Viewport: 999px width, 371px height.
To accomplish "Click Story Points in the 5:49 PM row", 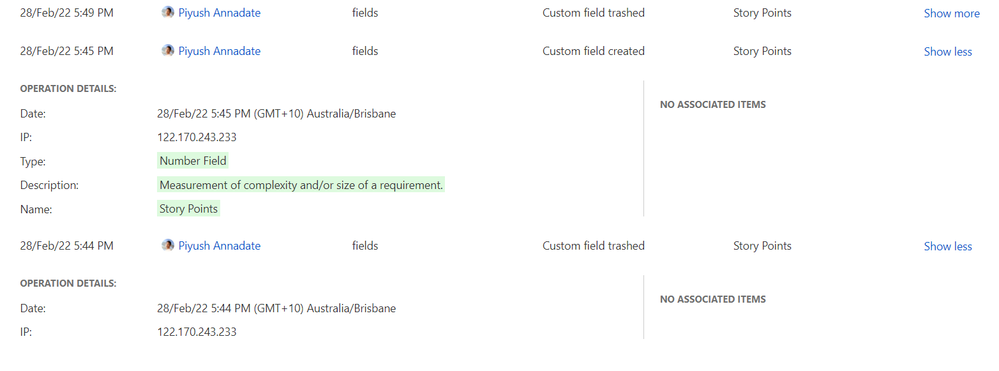I will [x=763, y=13].
